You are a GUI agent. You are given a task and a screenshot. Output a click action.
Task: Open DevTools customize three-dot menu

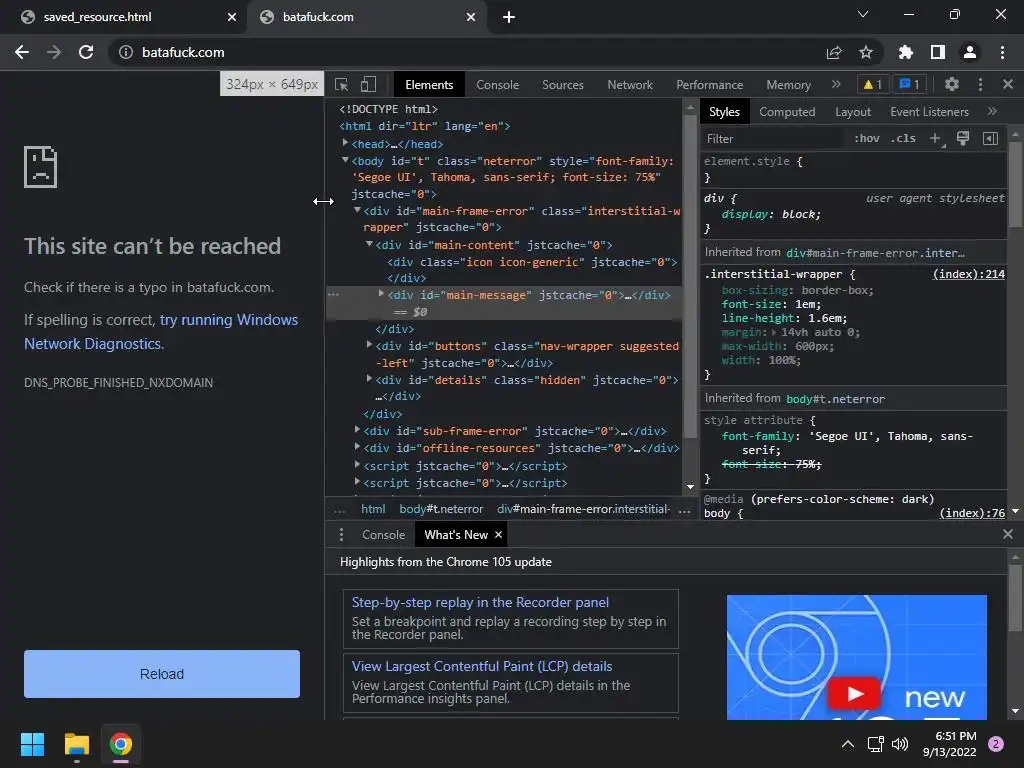[980, 84]
